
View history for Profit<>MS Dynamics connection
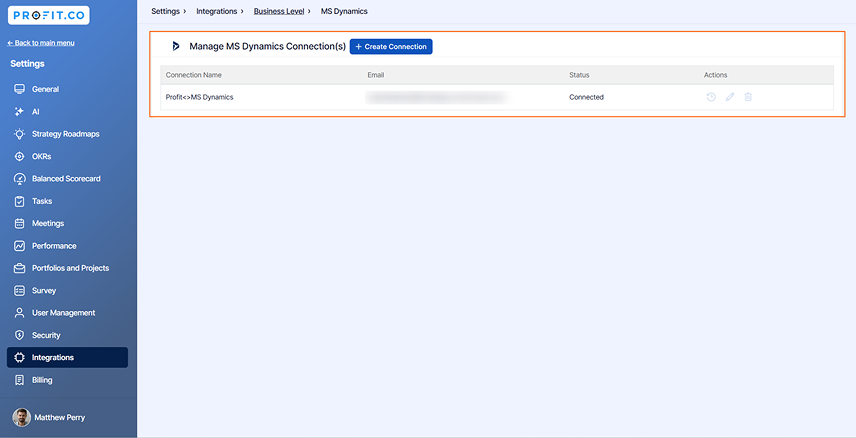click(x=711, y=97)
